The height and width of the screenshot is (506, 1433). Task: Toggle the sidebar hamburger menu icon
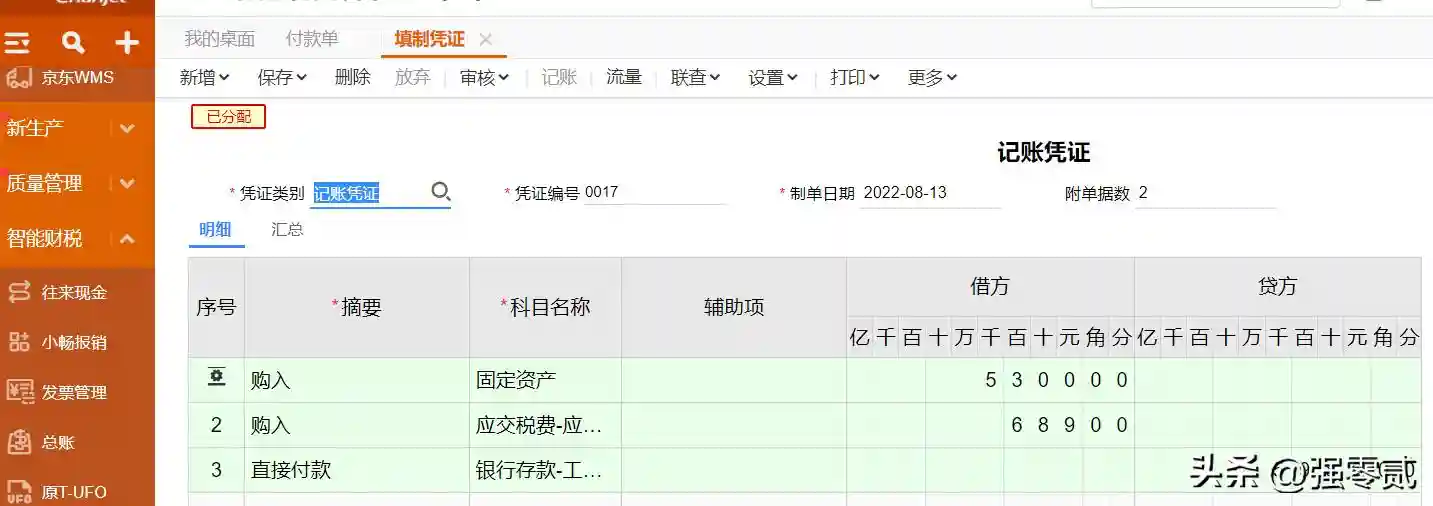click(x=18, y=43)
